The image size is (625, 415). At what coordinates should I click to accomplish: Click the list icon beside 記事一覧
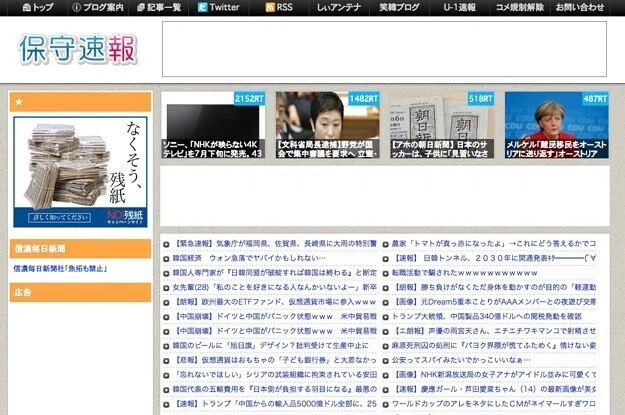tap(141, 7)
